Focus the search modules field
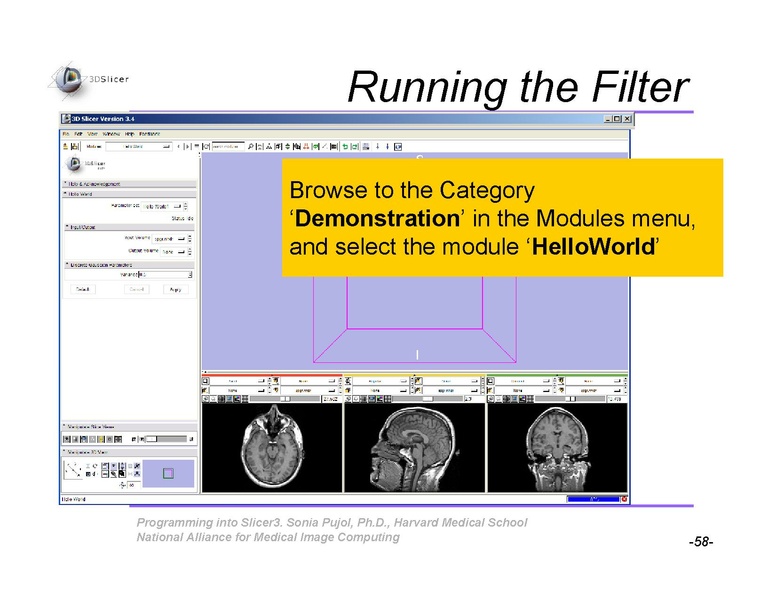The width and height of the screenshot is (776, 600). (x=228, y=146)
